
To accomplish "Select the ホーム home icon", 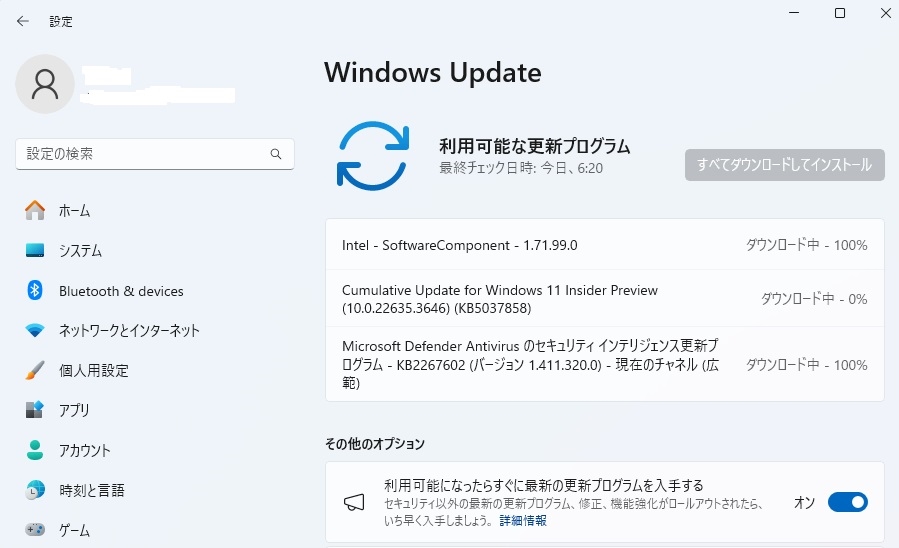I will (x=35, y=210).
